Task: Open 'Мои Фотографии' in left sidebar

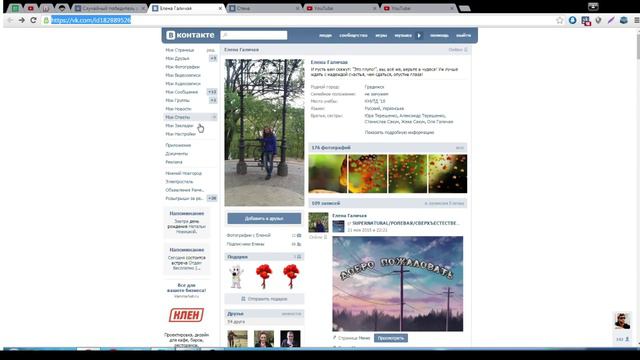Action: [182, 67]
